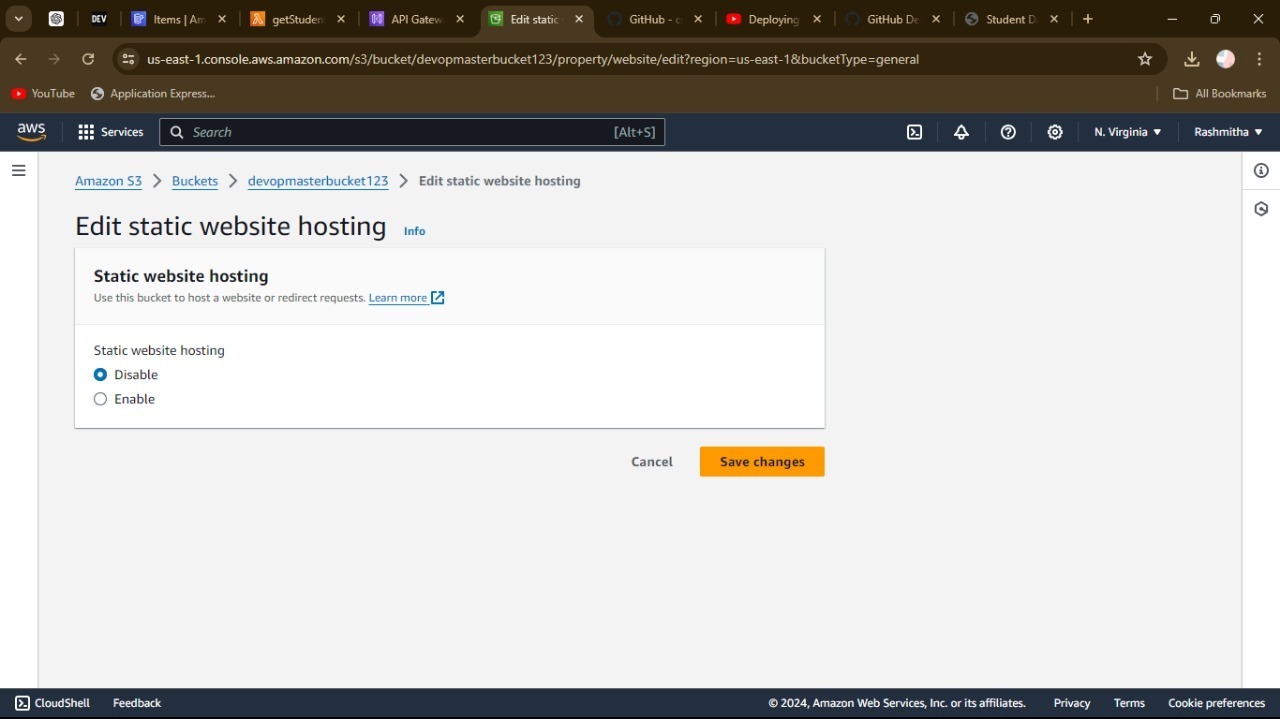The width and height of the screenshot is (1280, 719).
Task: Click the site information icon in address bar
Action: [127, 59]
